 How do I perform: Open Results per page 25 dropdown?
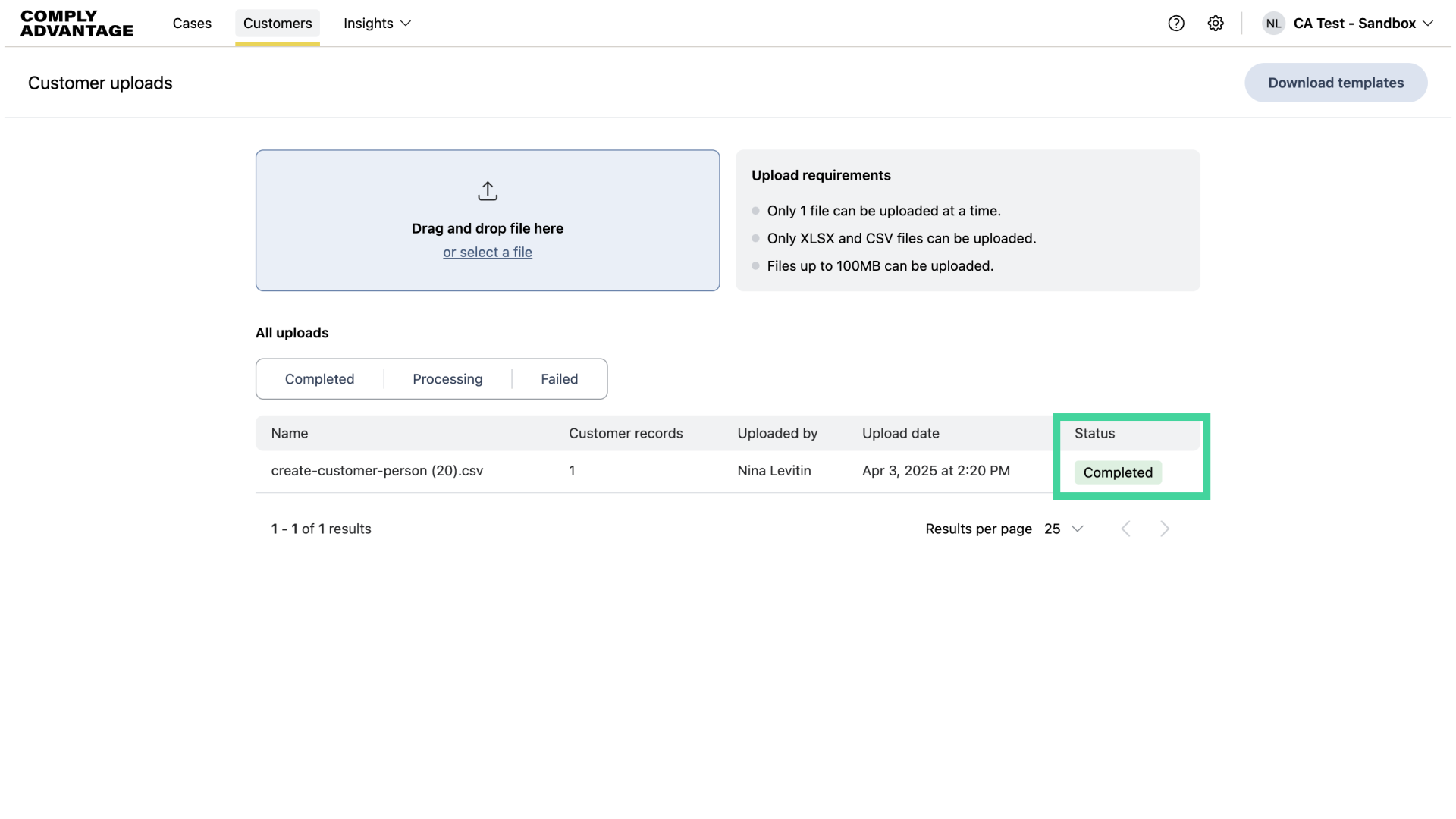pos(1064,529)
